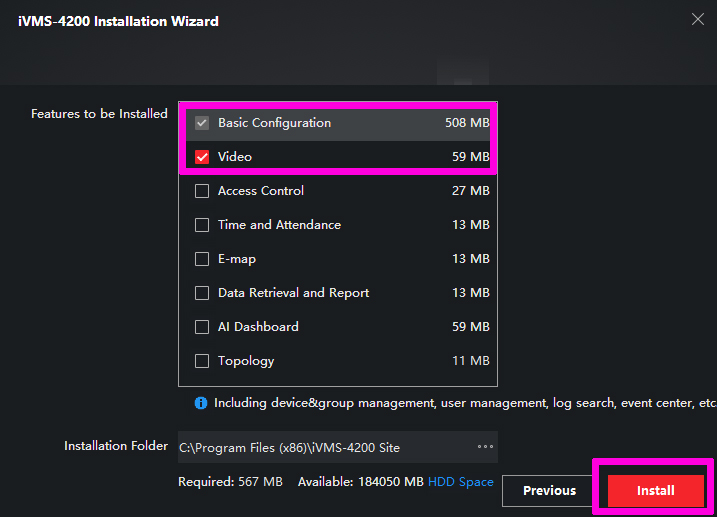Click the blue info icon below the feature list

coord(201,403)
